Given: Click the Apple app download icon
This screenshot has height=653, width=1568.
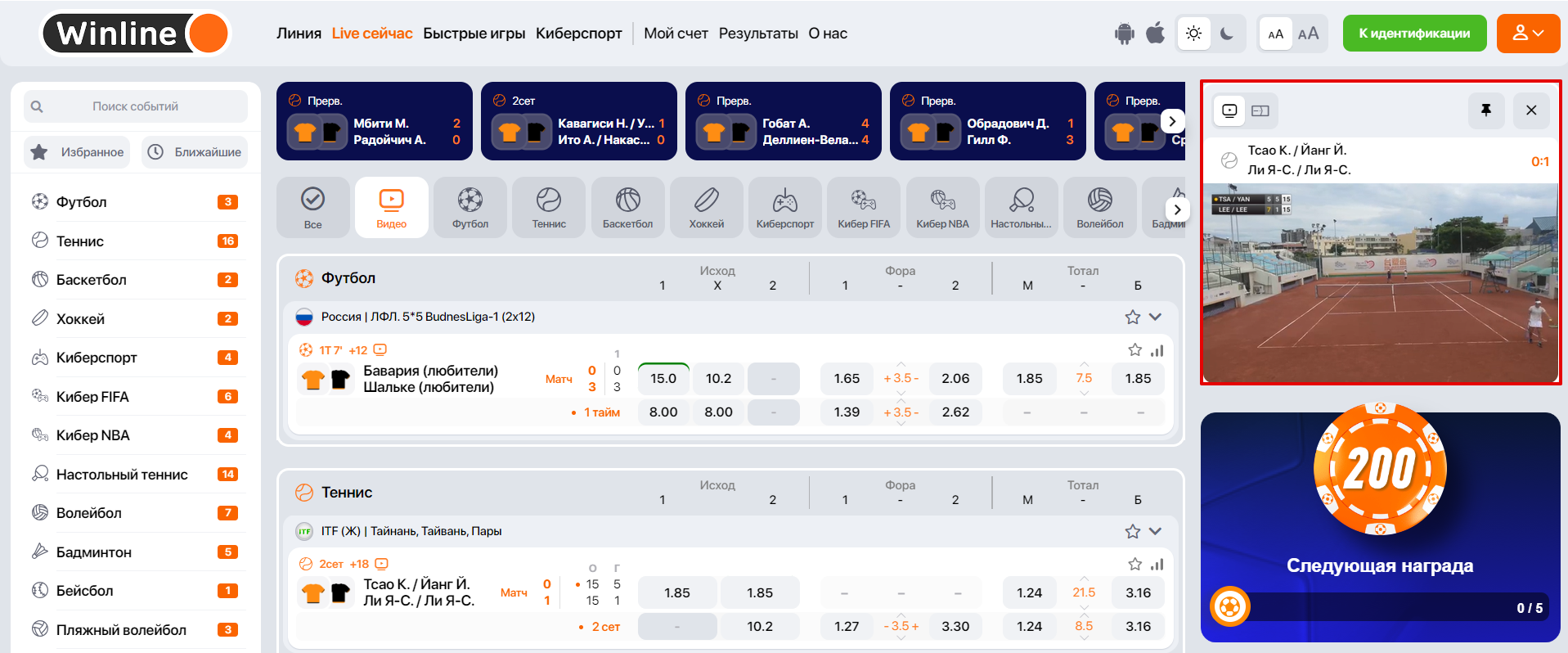Looking at the screenshot, I should tap(1155, 34).
